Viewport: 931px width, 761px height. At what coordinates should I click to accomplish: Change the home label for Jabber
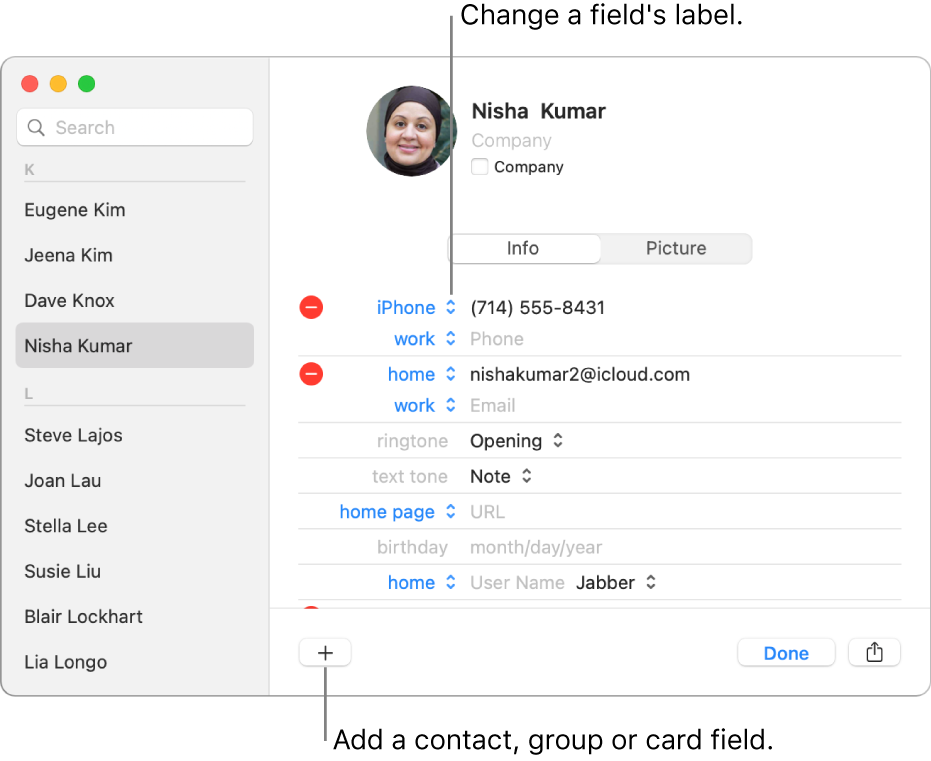(x=422, y=582)
